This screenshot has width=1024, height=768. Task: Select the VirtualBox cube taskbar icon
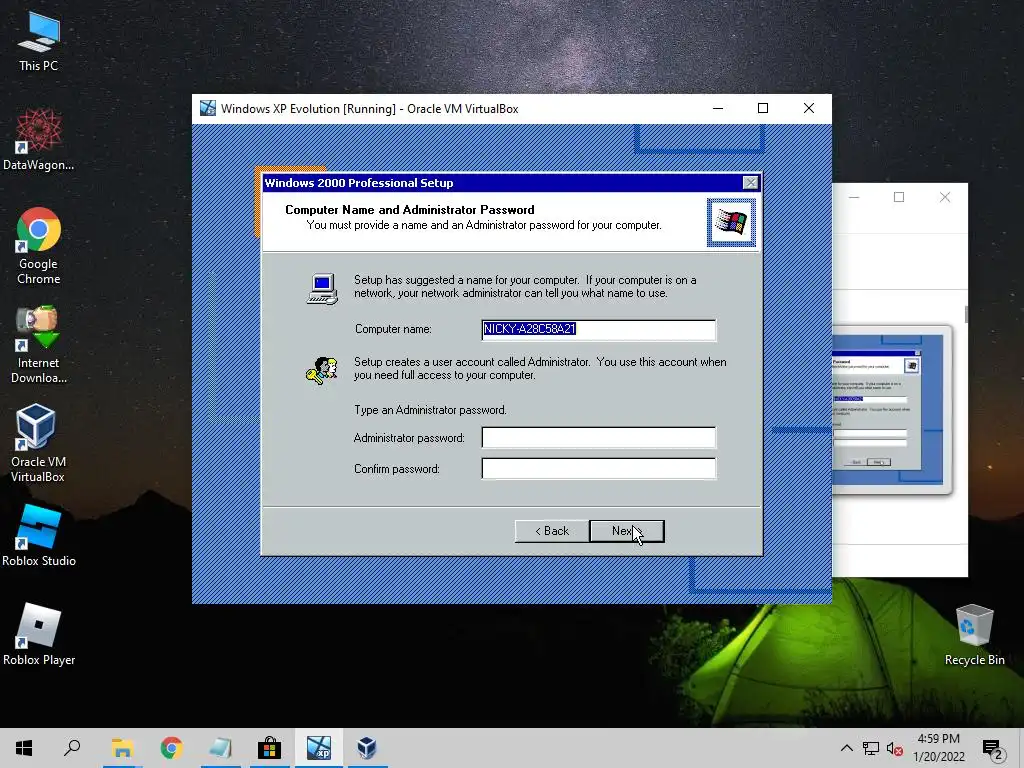click(x=367, y=748)
